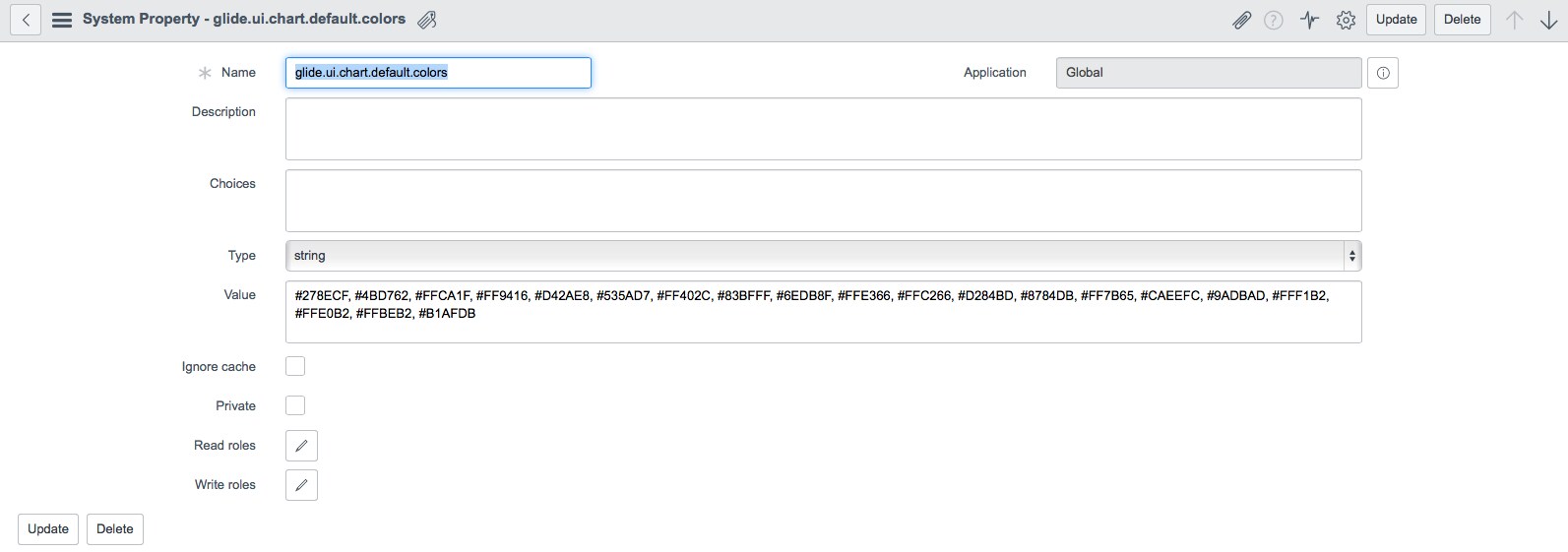Screen dimensions: 1568x552
Task: Click the Application field showing Global
Action: point(1209,73)
